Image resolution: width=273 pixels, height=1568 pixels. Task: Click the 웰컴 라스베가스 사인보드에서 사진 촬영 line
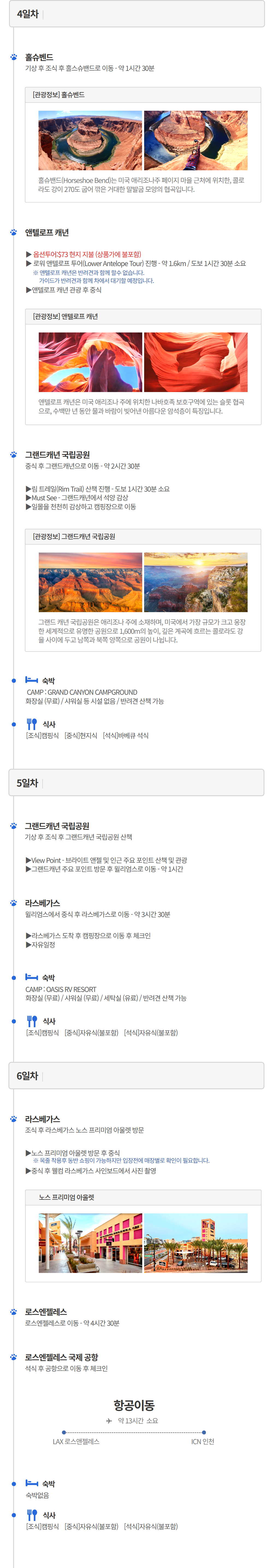[x=91, y=1170]
